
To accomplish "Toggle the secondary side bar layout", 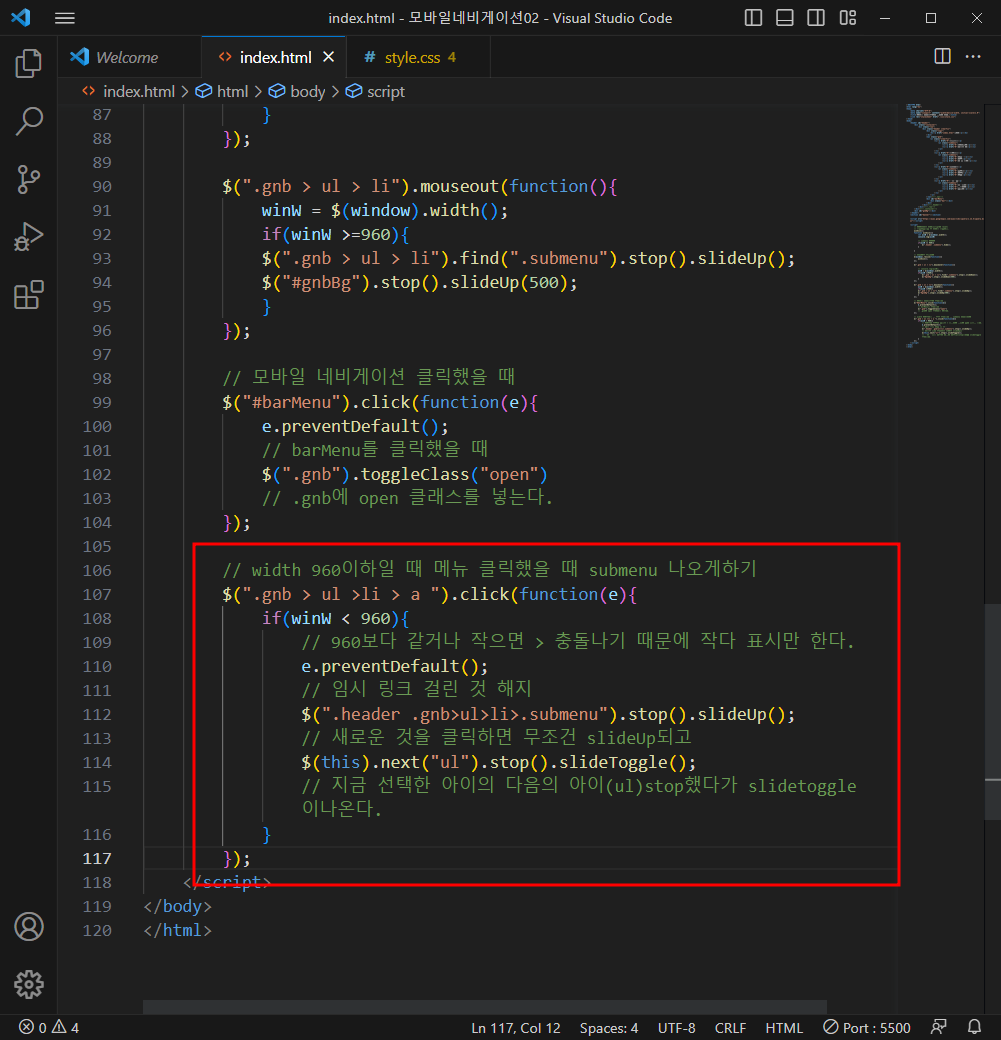I will click(x=816, y=18).
